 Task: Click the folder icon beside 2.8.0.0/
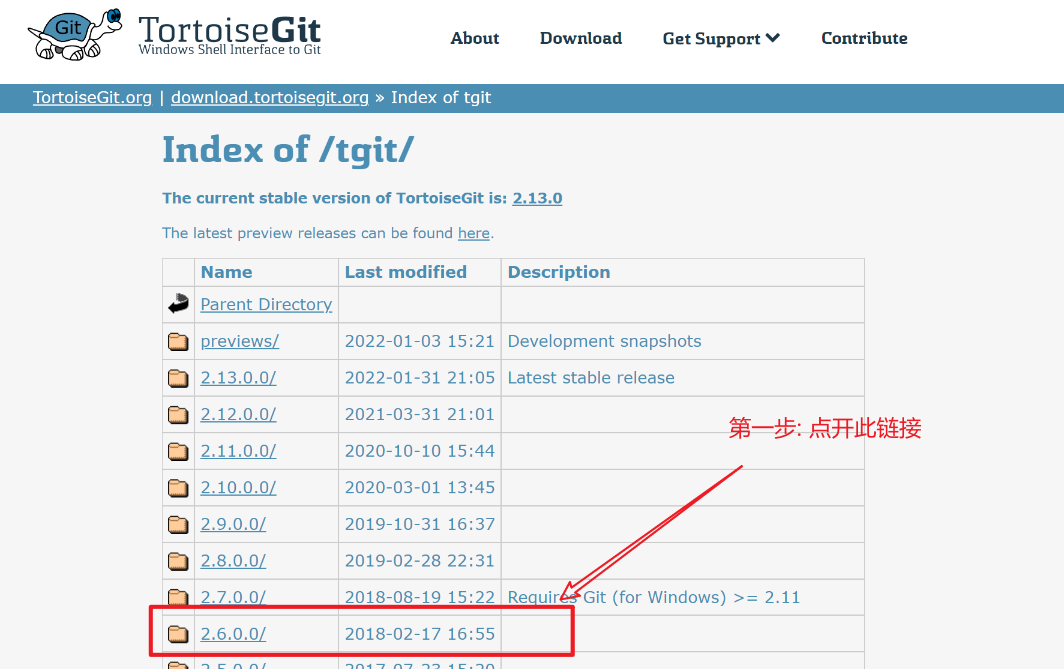[178, 561]
